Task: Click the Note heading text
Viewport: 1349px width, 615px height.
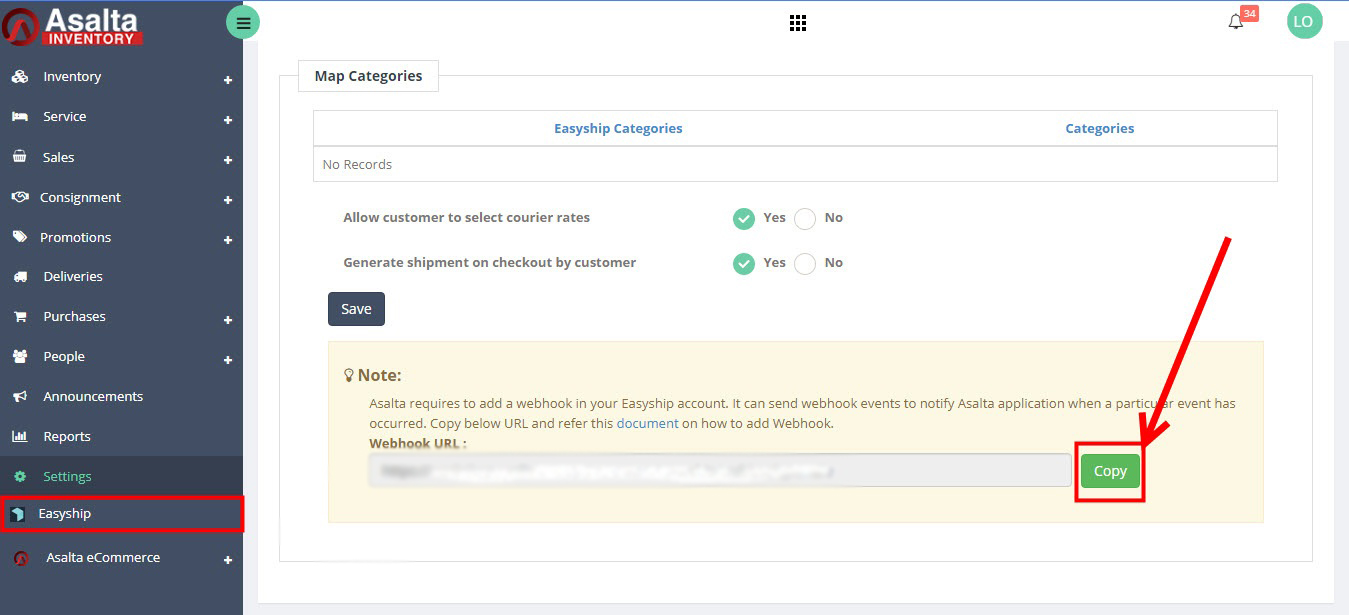Action: coord(379,375)
